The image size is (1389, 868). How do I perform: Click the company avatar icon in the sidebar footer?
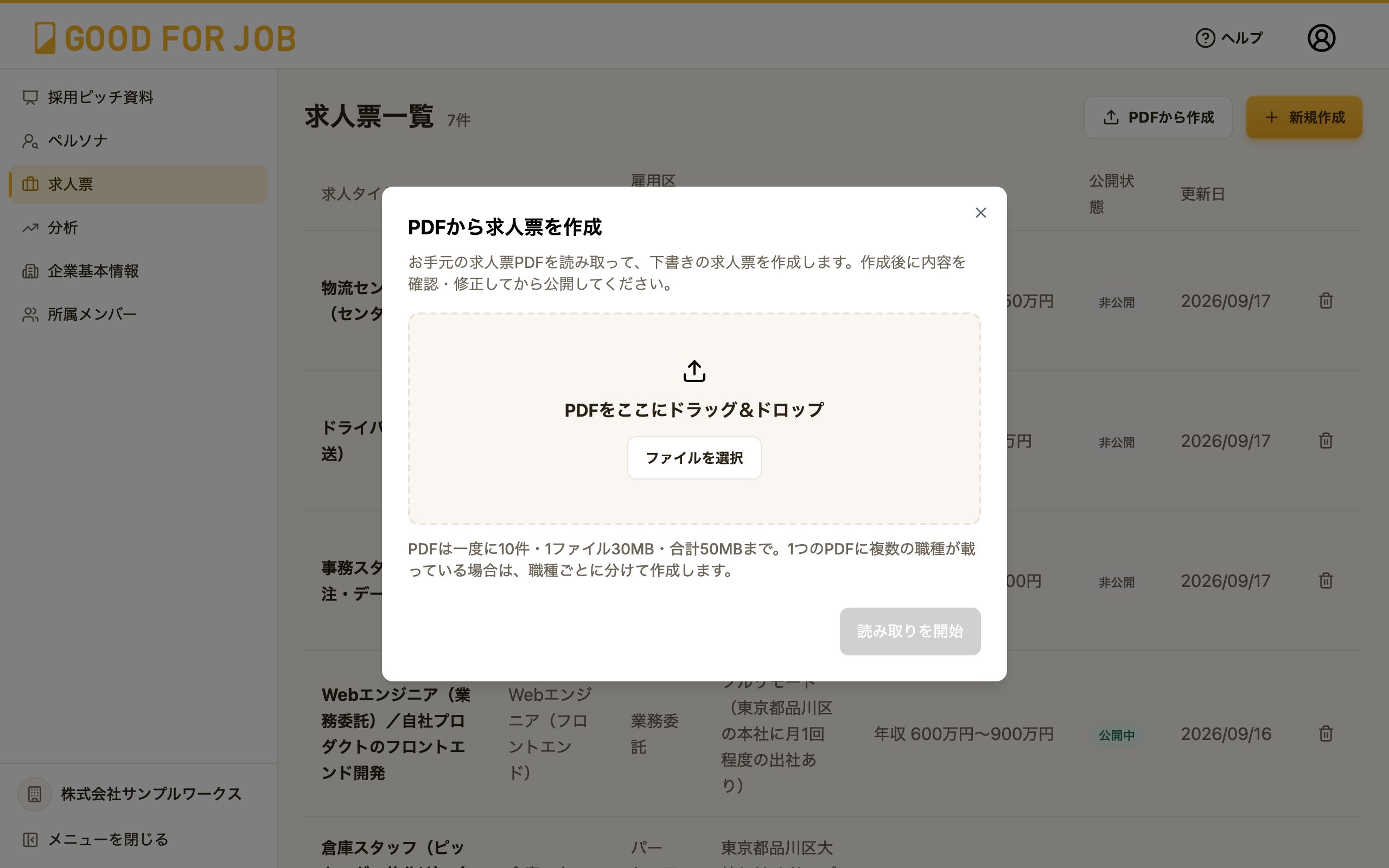pos(34,794)
